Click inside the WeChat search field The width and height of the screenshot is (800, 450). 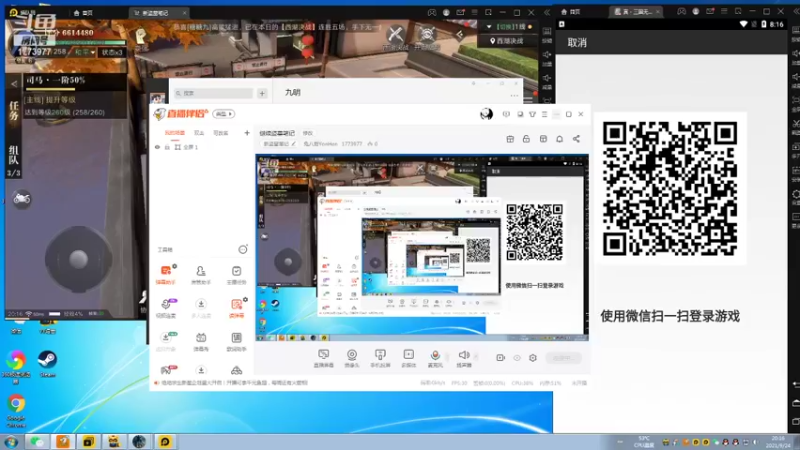pos(213,93)
